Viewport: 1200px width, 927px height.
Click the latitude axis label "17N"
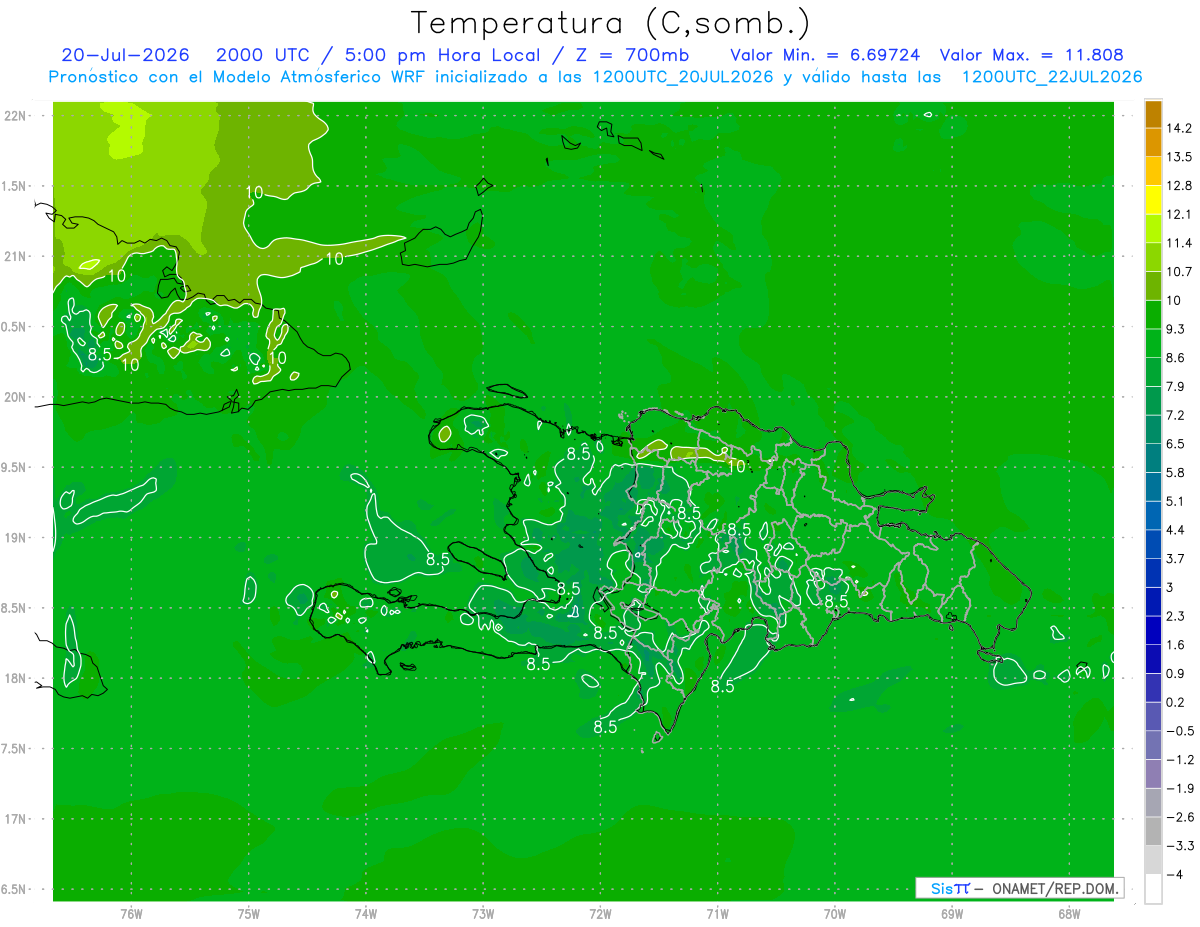pyautogui.click(x=14, y=819)
